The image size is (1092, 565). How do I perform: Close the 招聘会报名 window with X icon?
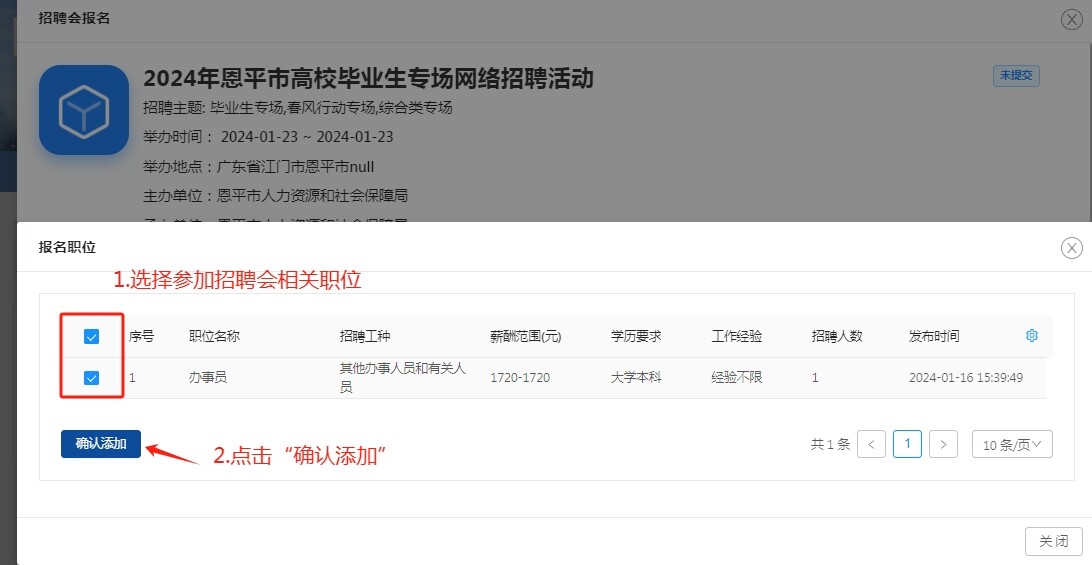pyautogui.click(x=1071, y=19)
